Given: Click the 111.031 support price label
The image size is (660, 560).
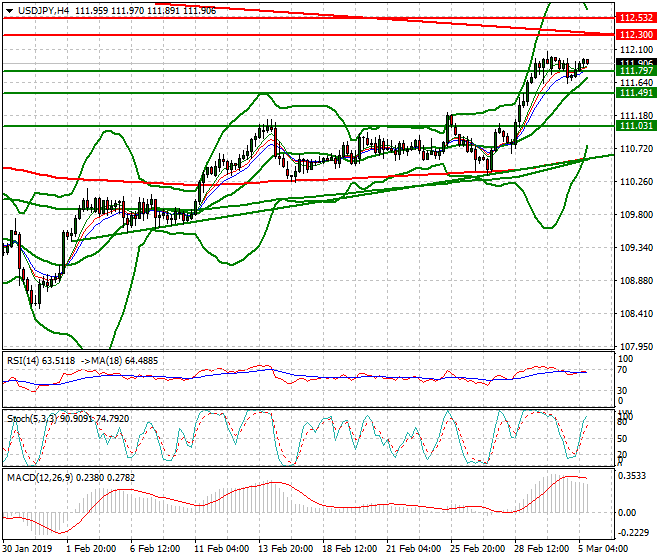Looking at the screenshot, I should pos(636,125).
